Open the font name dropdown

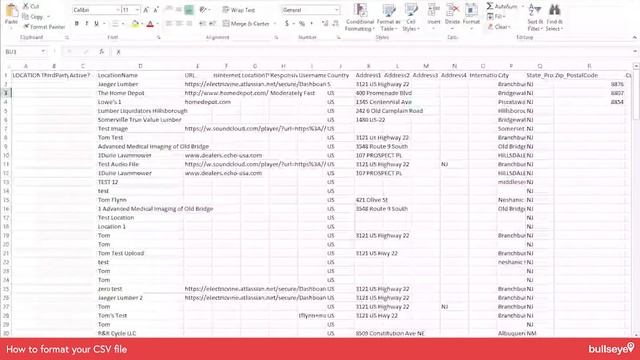118,10
